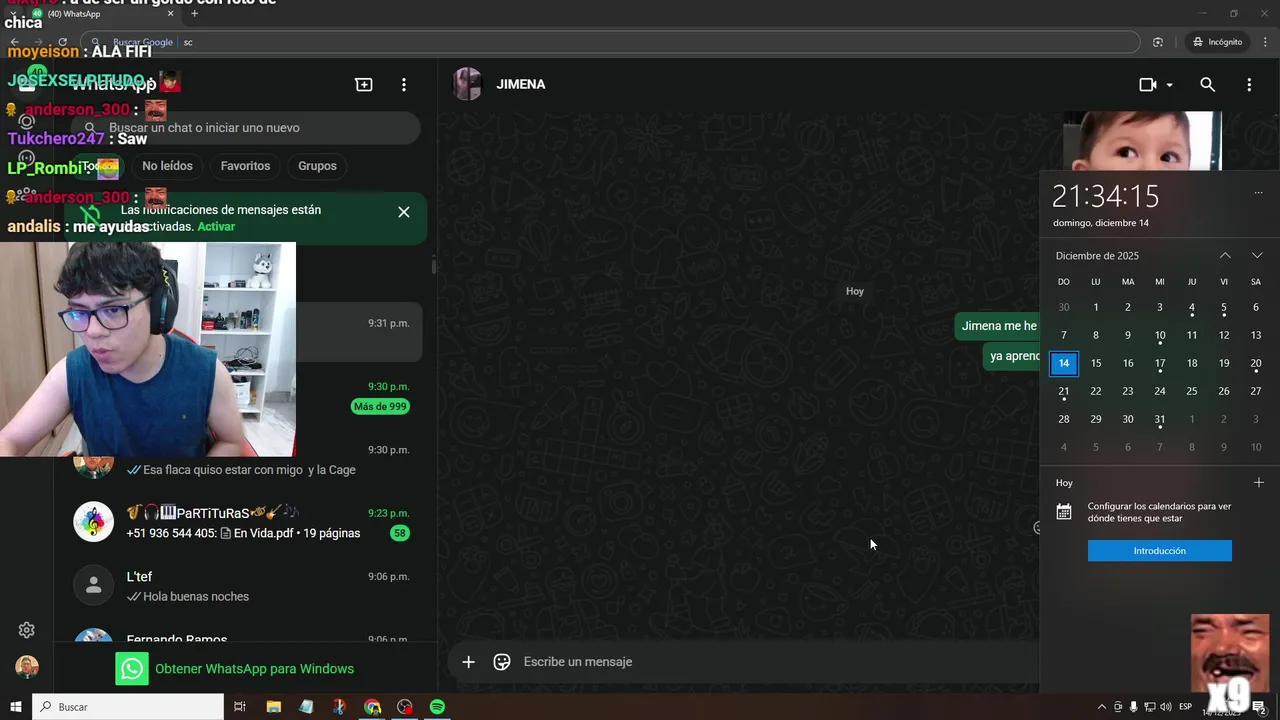This screenshot has height=720, width=1280.
Task: Select today 14 in the calendar
Action: [x=1064, y=364]
